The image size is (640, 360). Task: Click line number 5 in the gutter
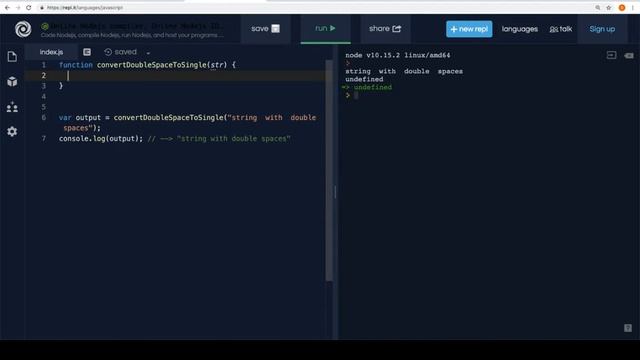click(x=44, y=107)
